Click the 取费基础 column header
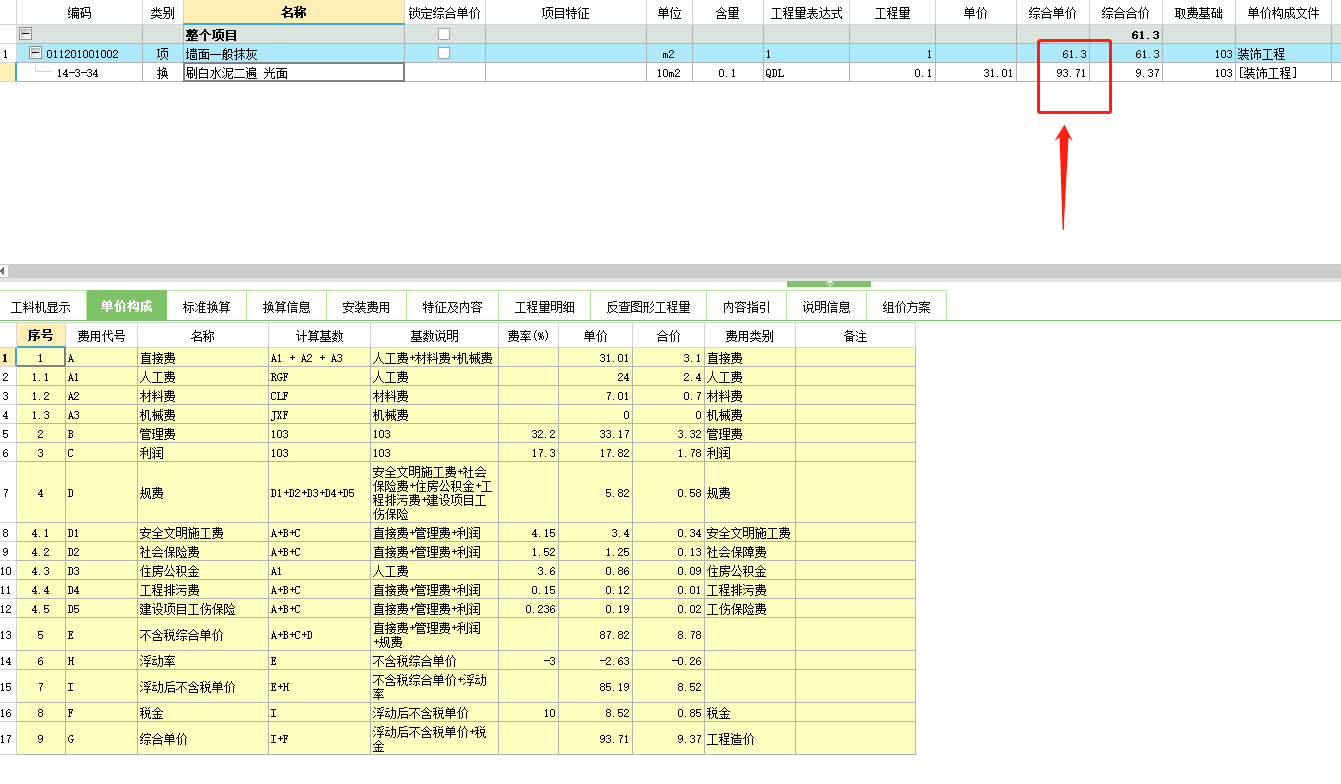 1199,13
